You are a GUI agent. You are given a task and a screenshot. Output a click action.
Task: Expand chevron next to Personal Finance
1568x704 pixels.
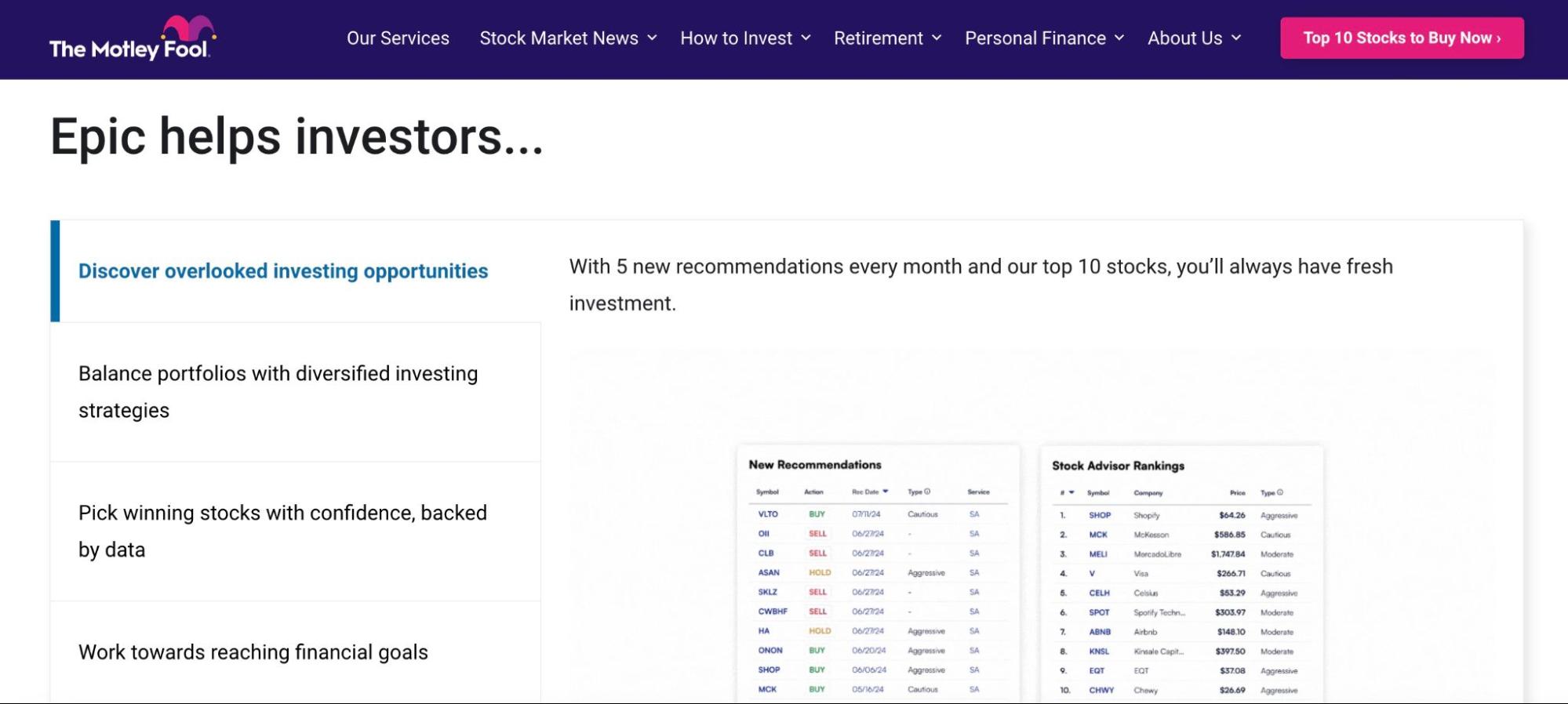(1119, 38)
